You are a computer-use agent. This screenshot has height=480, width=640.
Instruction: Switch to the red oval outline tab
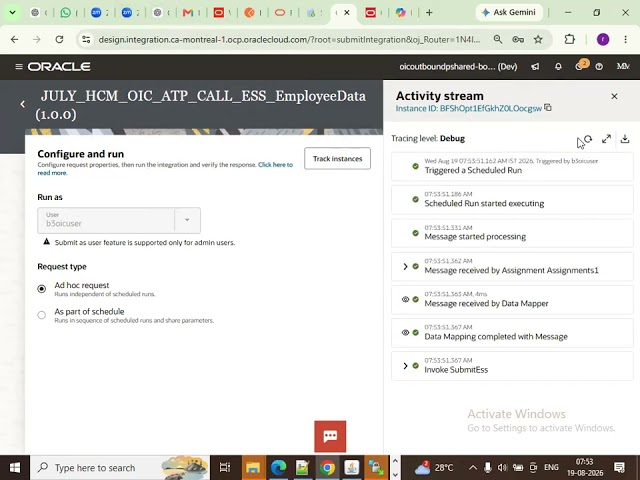(x=280, y=13)
